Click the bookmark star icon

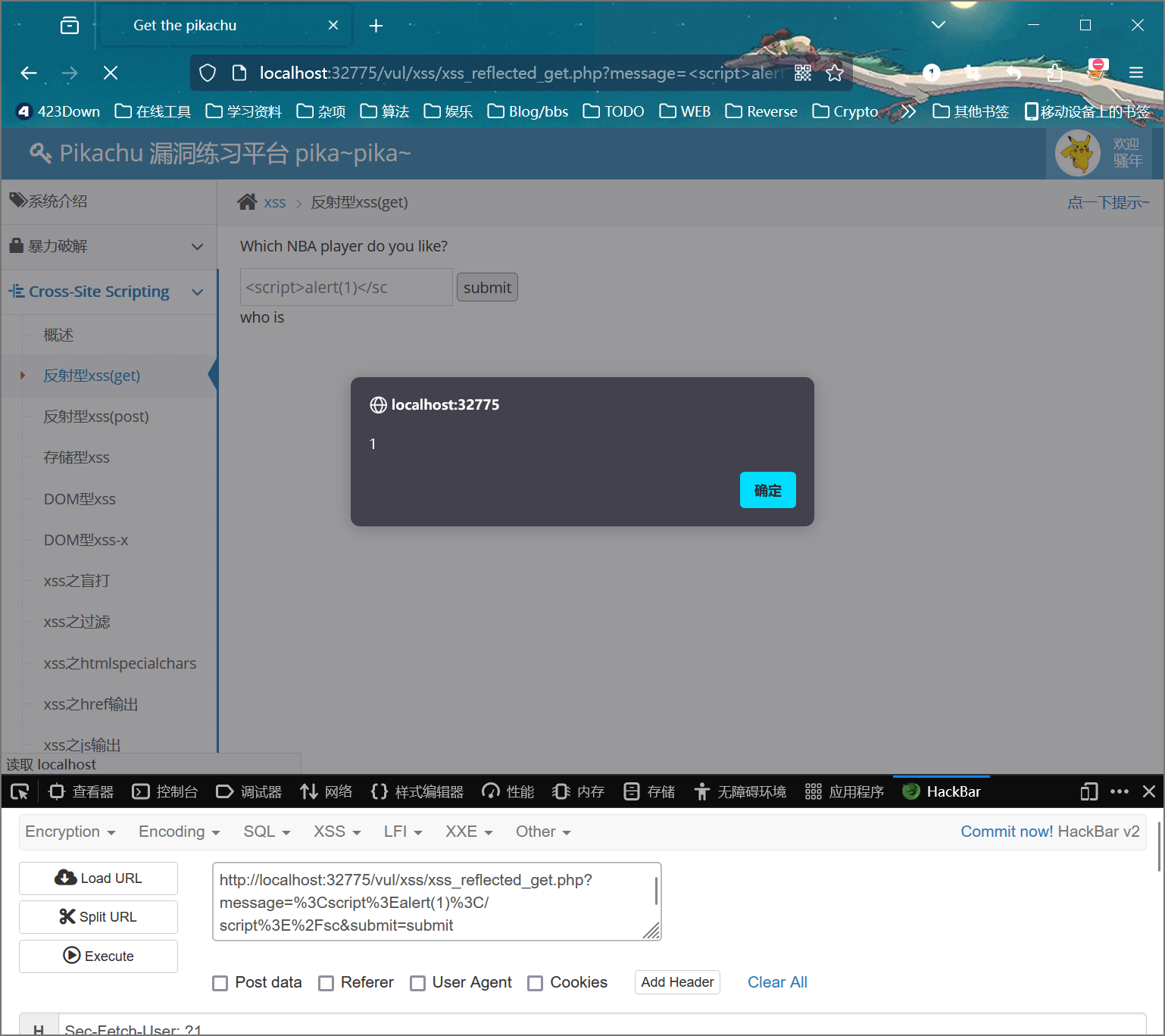[x=835, y=73]
